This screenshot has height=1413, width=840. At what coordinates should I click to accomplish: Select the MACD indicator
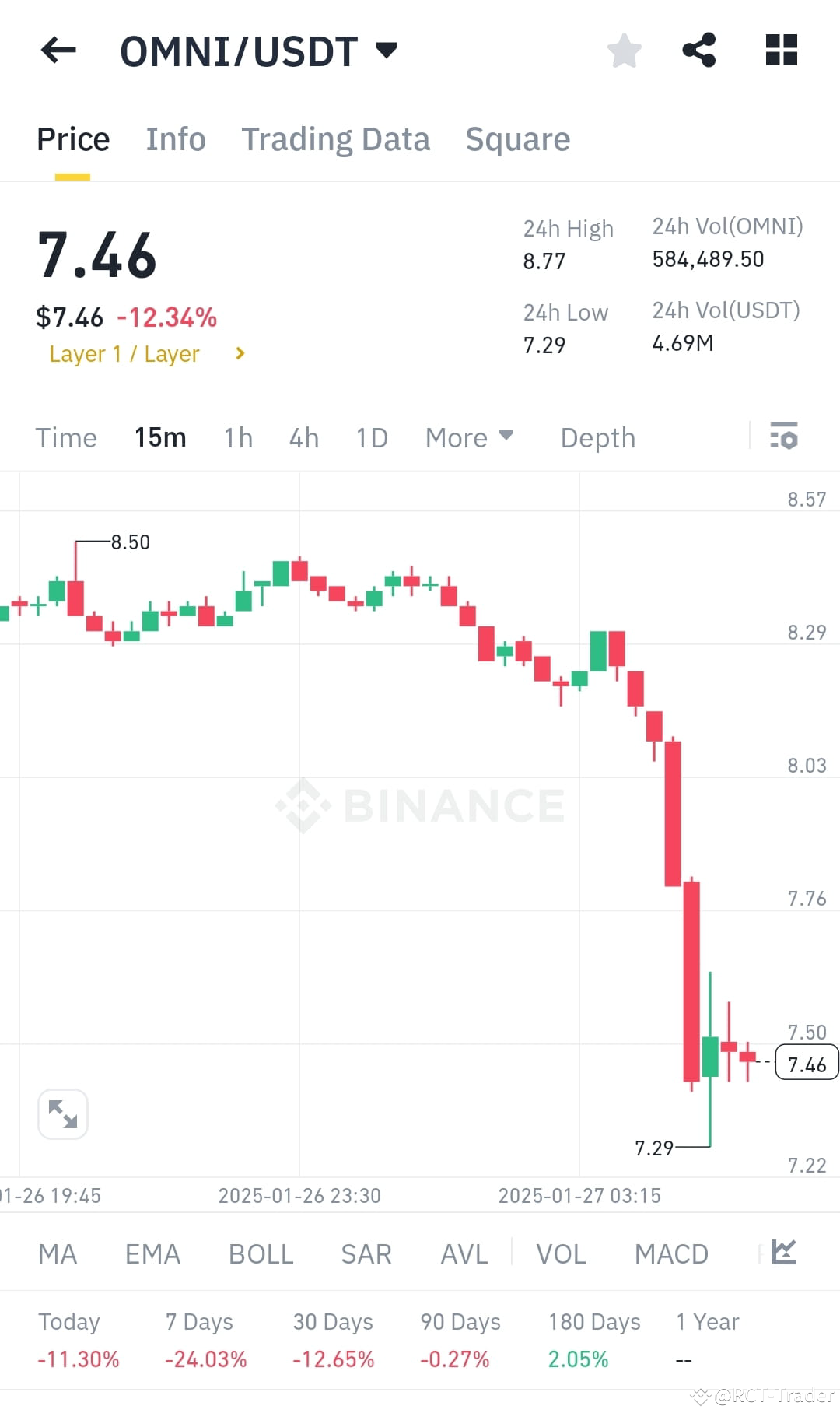pyautogui.click(x=671, y=1253)
